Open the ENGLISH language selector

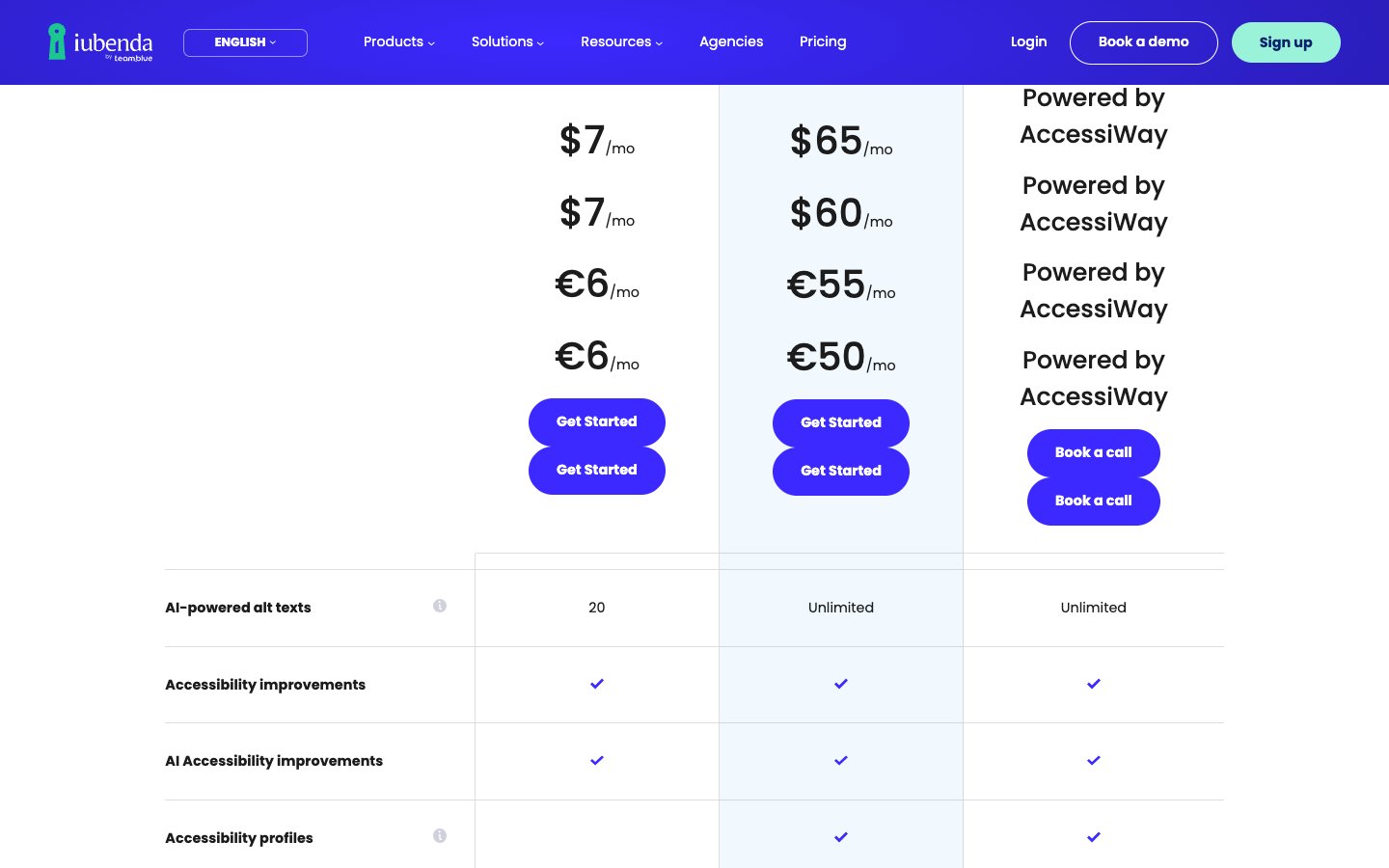pyautogui.click(x=245, y=42)
